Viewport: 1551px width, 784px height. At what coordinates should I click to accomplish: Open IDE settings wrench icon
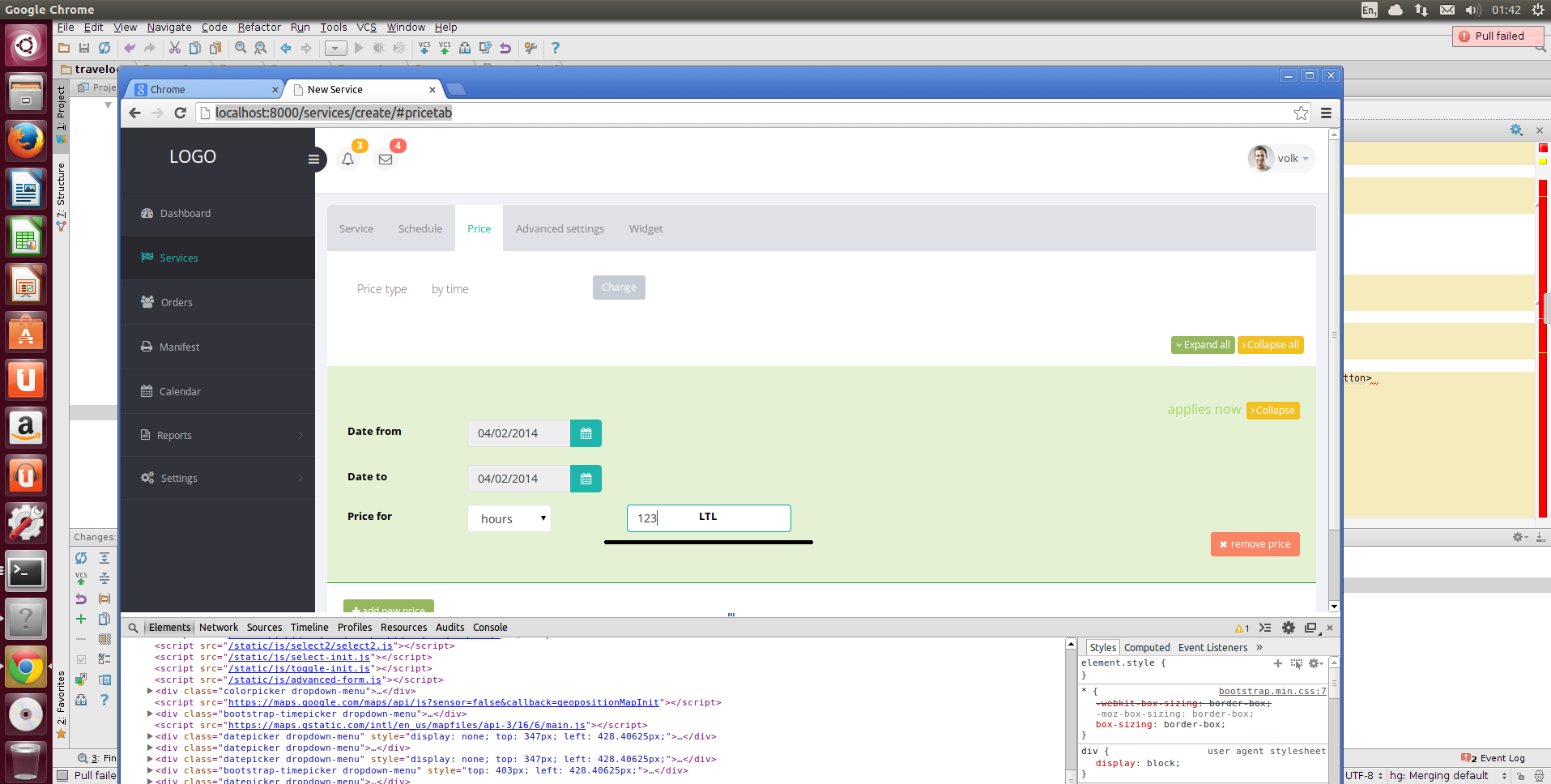click(530, 48)
